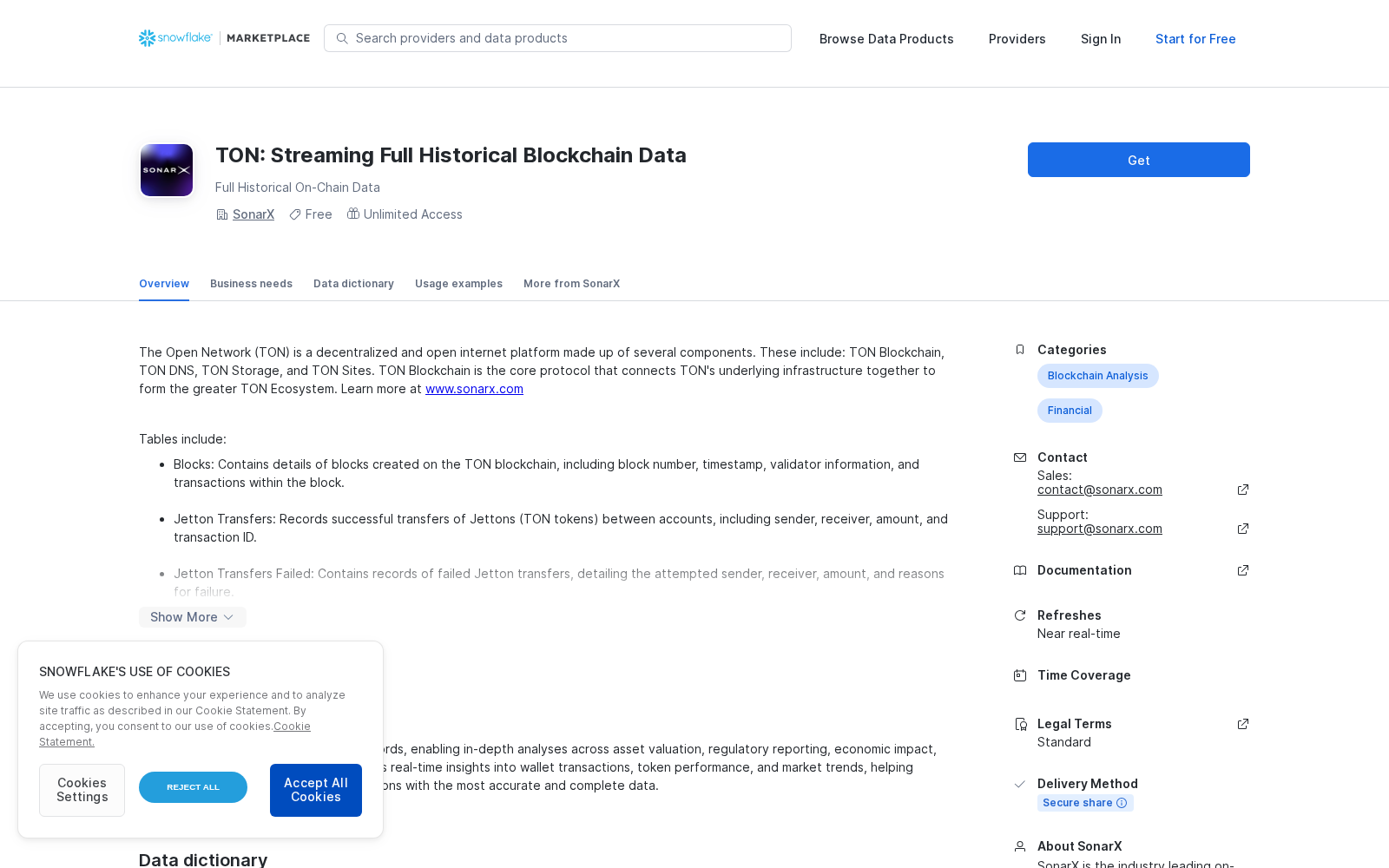
Task: Expand description with Show More
Action: (x=193, y=617)
